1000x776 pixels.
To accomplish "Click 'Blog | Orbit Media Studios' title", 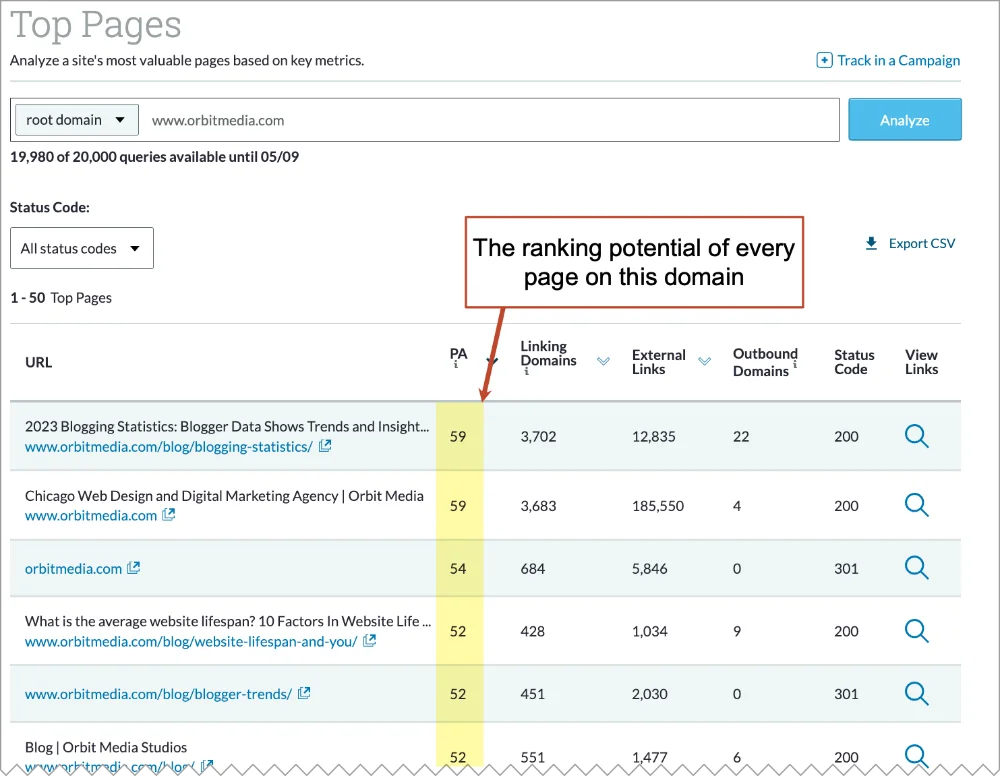I will (x=106, y=747).
